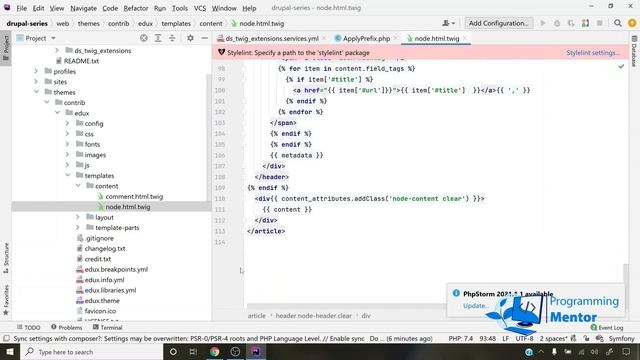Screen dimensions: 640x360
Task: Open the Tools menu
Action: tap(180, 8)
